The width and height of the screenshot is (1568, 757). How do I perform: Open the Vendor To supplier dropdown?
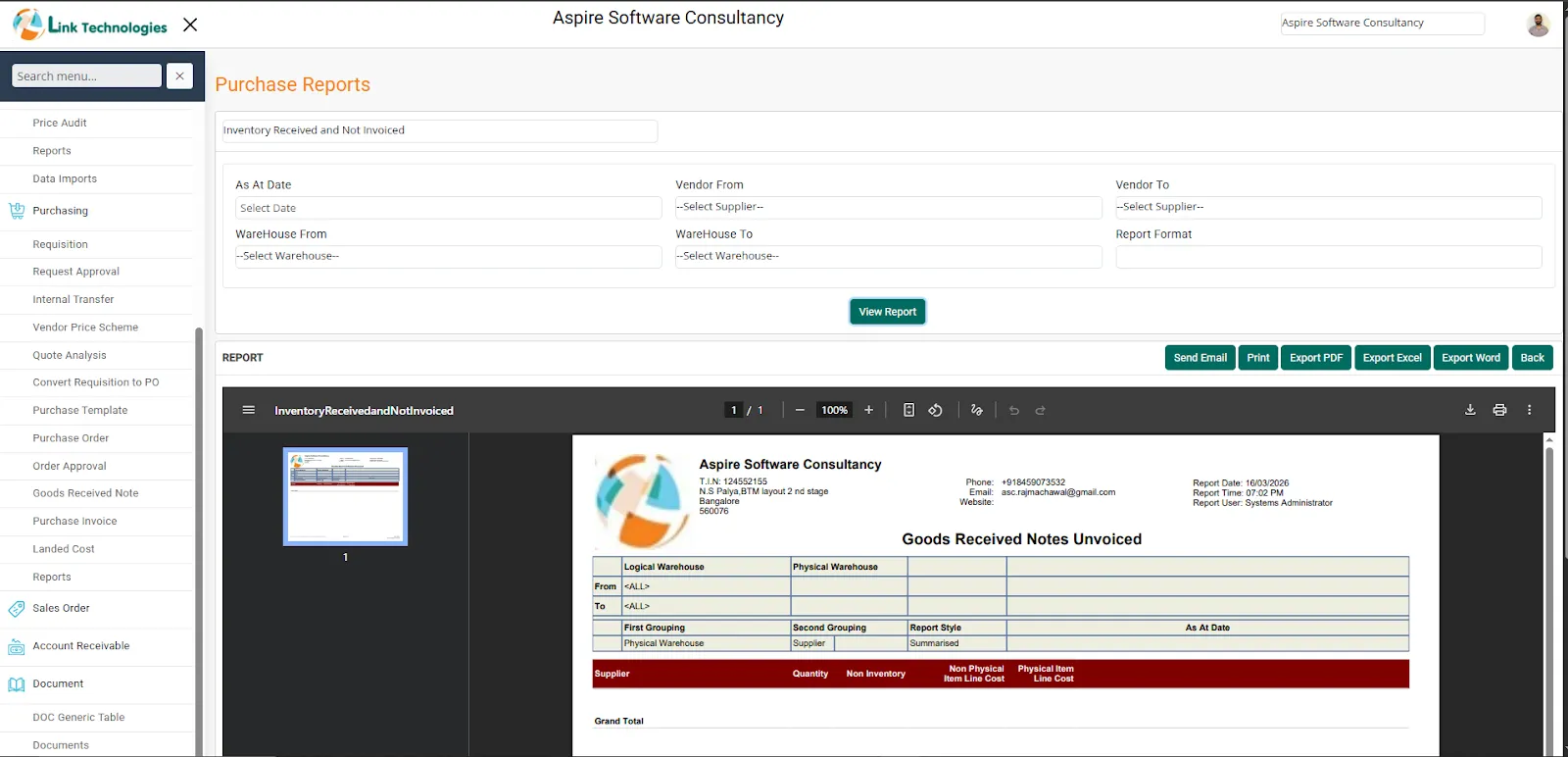tap(1328, 207)
